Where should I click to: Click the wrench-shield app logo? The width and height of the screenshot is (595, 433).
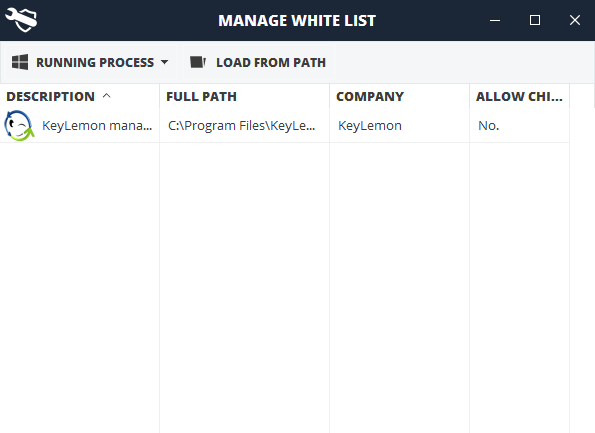pyautogui.click(x=21, y=20)
